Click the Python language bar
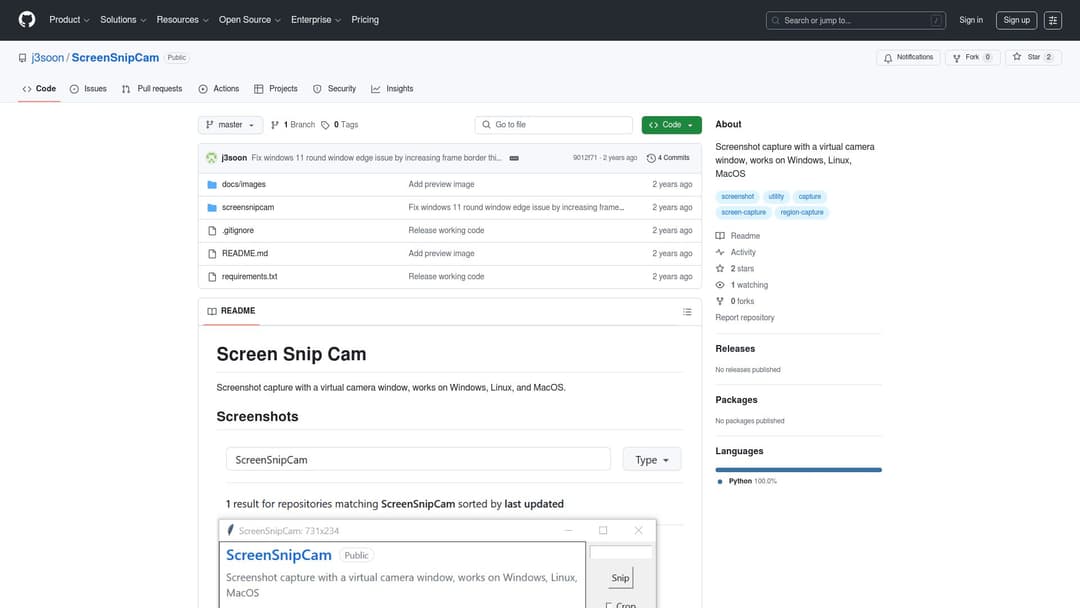This screenshot has height=608, width=1080. coord(798,470)
